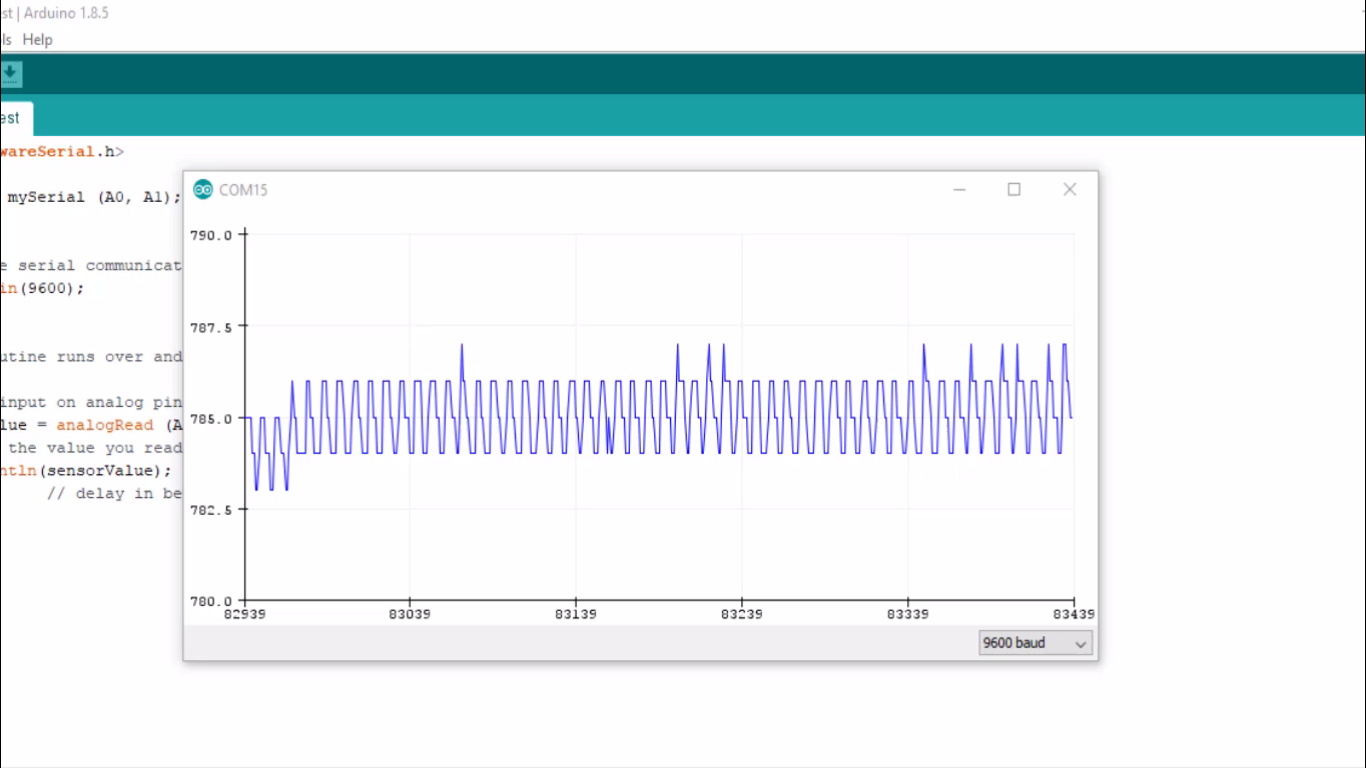
Task: Click the 780.0 y-axis label
Action: click(211, 601)
